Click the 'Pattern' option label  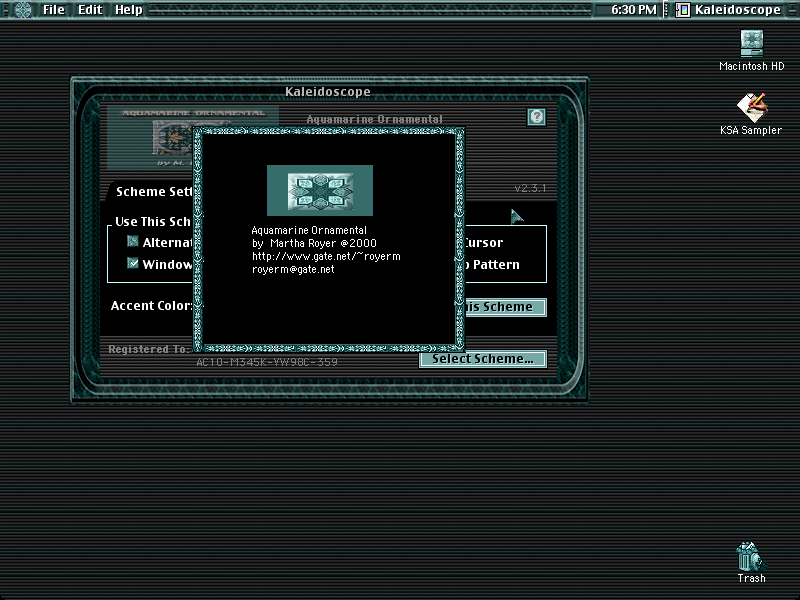[x=496, y=265]
